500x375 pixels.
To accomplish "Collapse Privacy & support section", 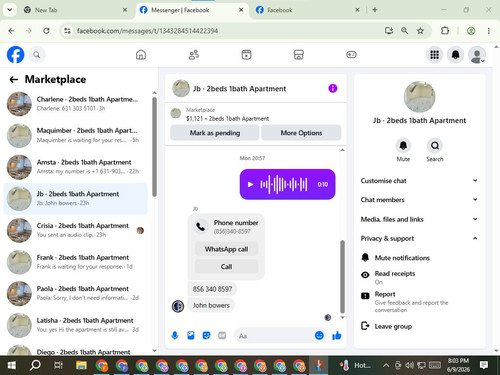I will [x=419, y=238].
